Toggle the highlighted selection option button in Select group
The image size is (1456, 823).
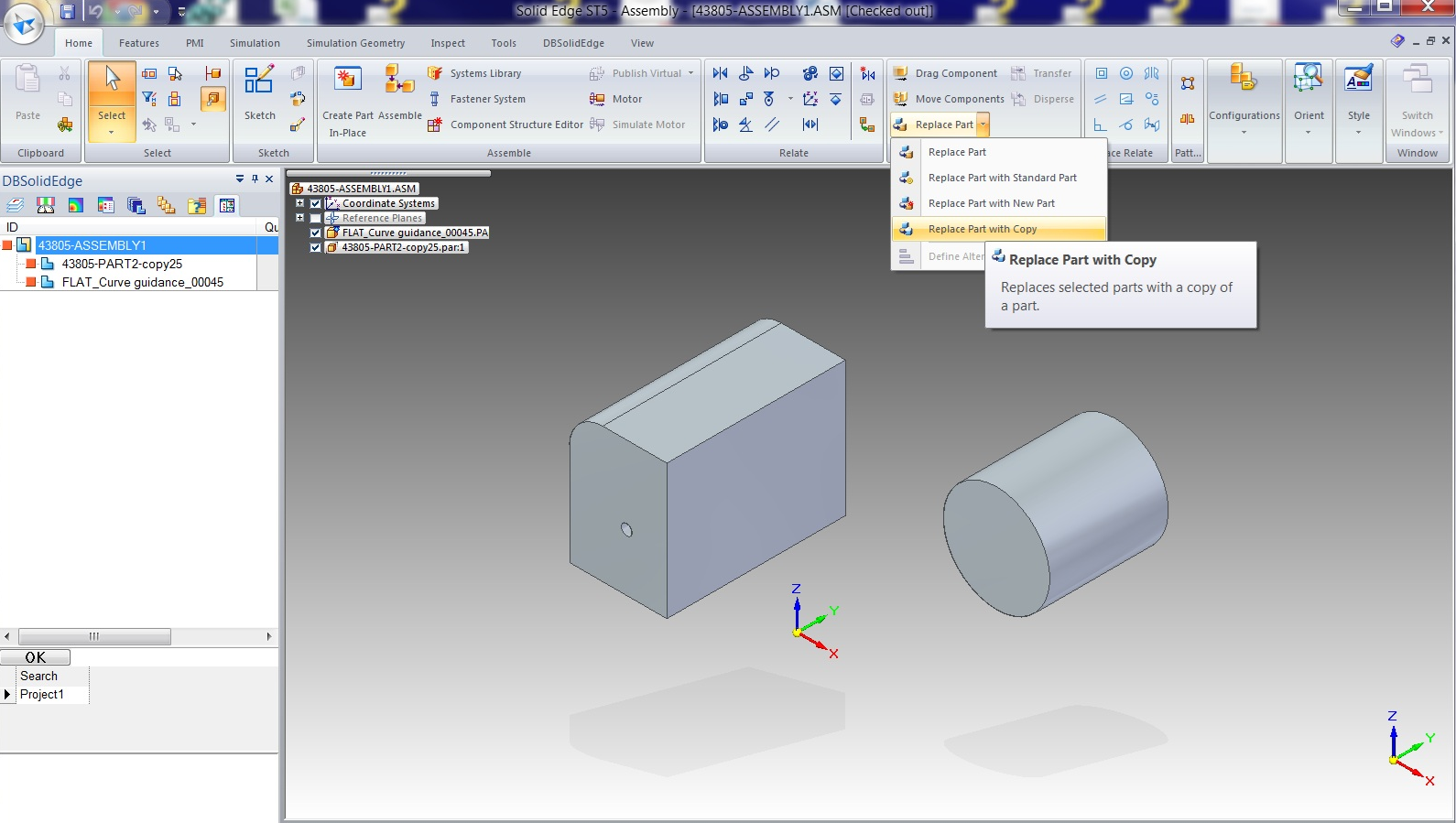pyautogui.click(x=213, y=99)
